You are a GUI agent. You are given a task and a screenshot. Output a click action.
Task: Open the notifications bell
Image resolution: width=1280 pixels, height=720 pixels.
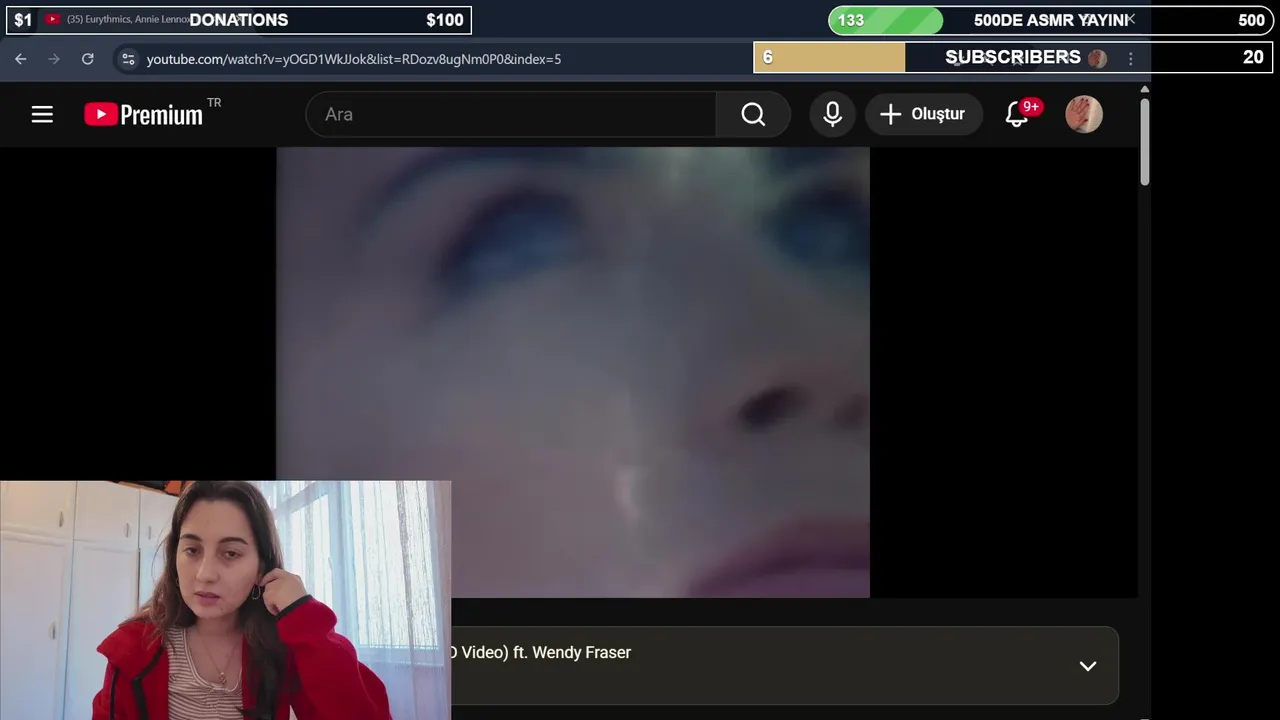coord(1018,114)
